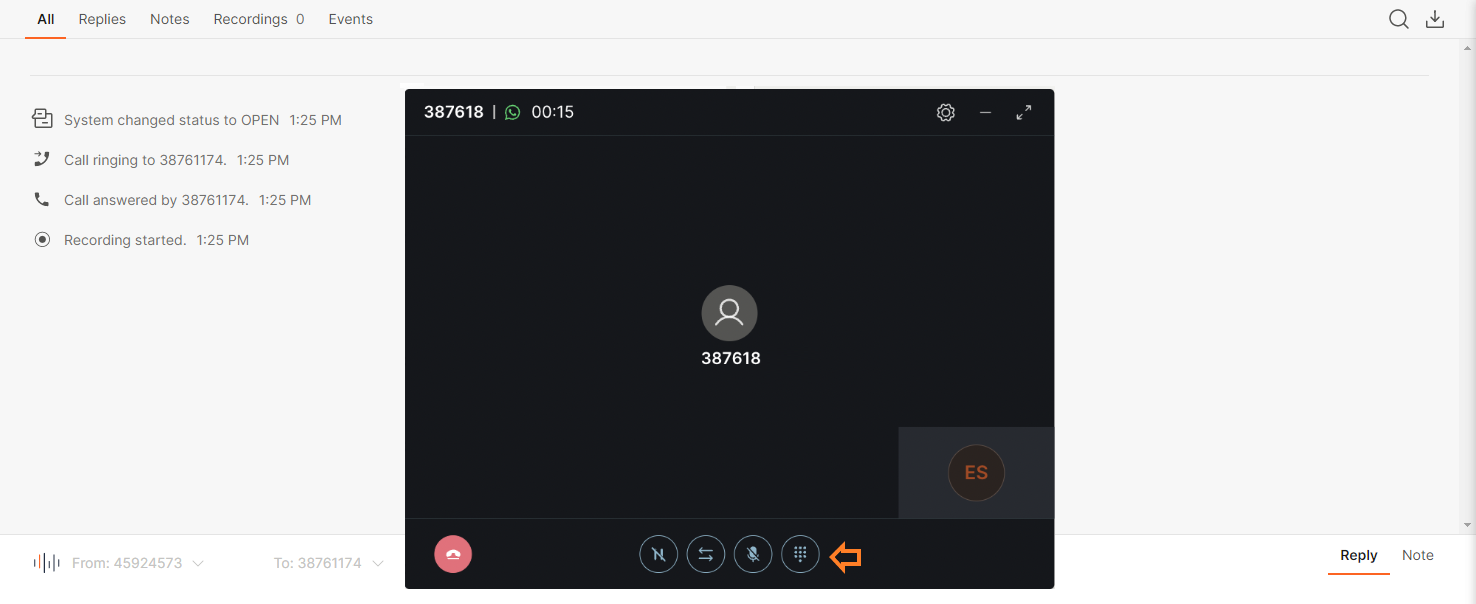Open call settings gear icon

(945, 113)
